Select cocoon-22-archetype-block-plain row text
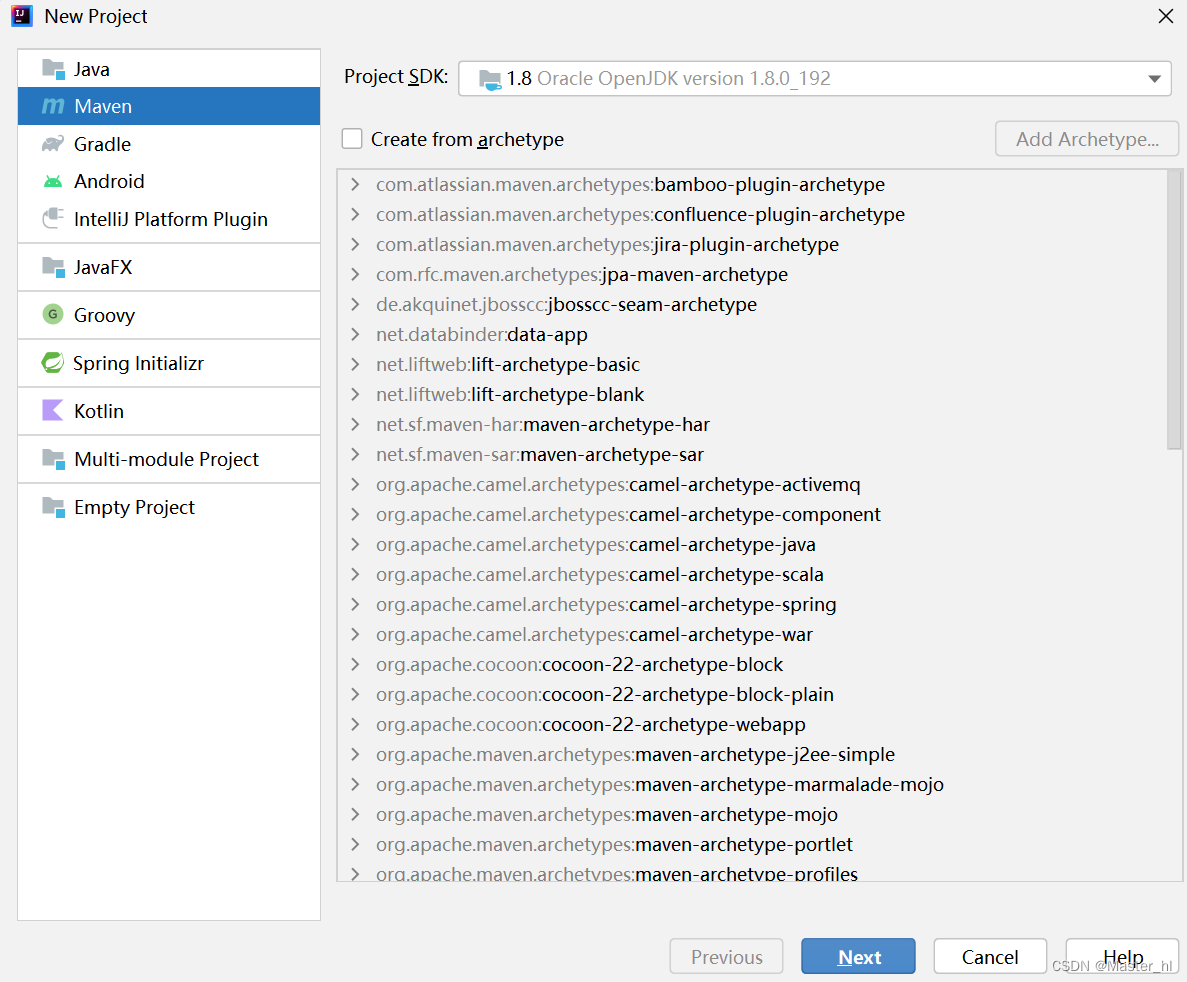1187x982 pixels. [605, 694]
